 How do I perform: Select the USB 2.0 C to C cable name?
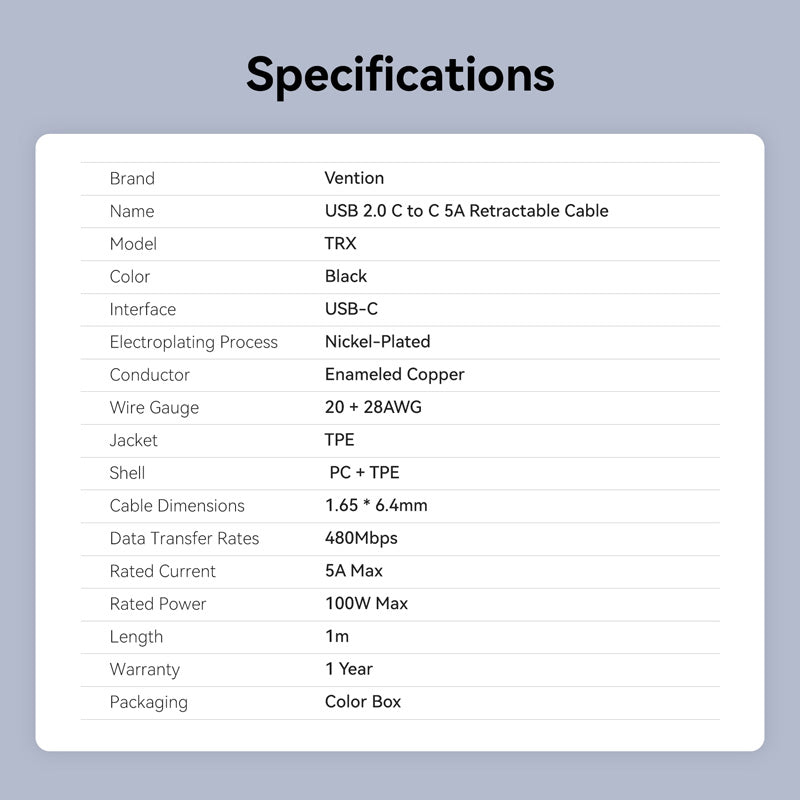tap(466, 211)
